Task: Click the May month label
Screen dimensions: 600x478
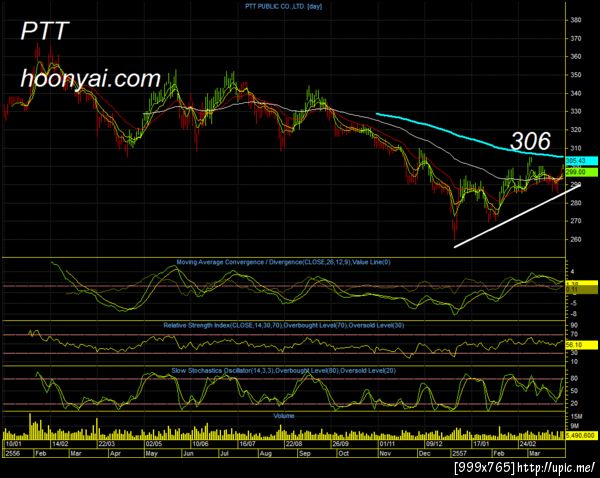Action: 152,454
